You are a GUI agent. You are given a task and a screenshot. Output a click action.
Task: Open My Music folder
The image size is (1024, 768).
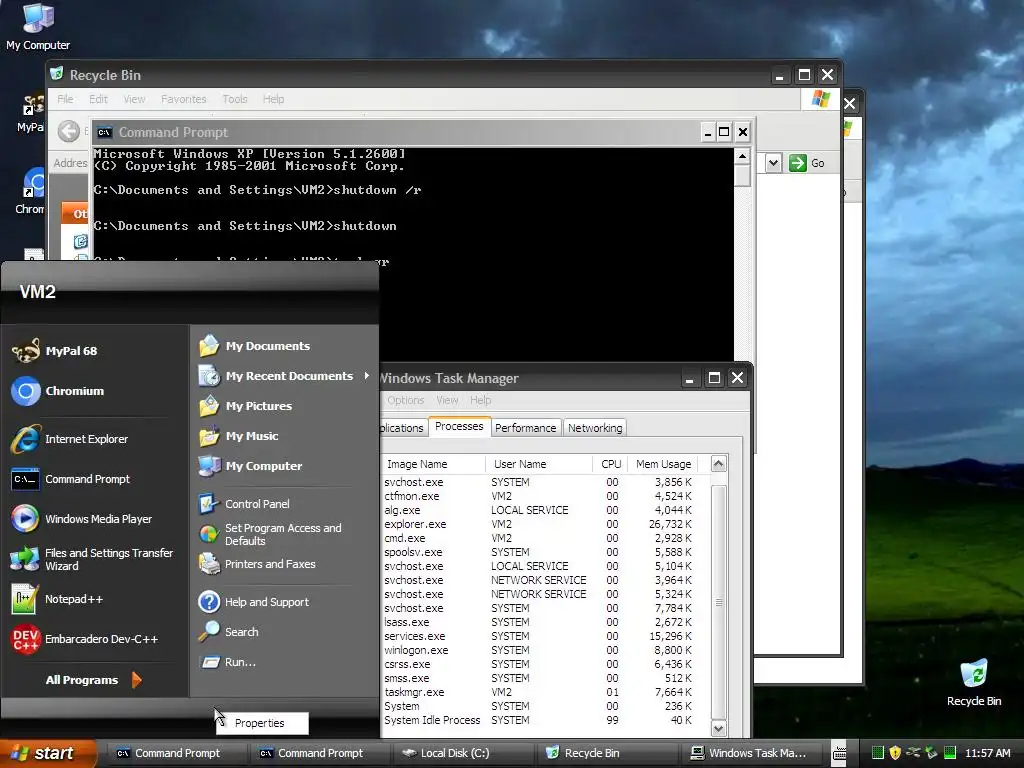[238, 436]
